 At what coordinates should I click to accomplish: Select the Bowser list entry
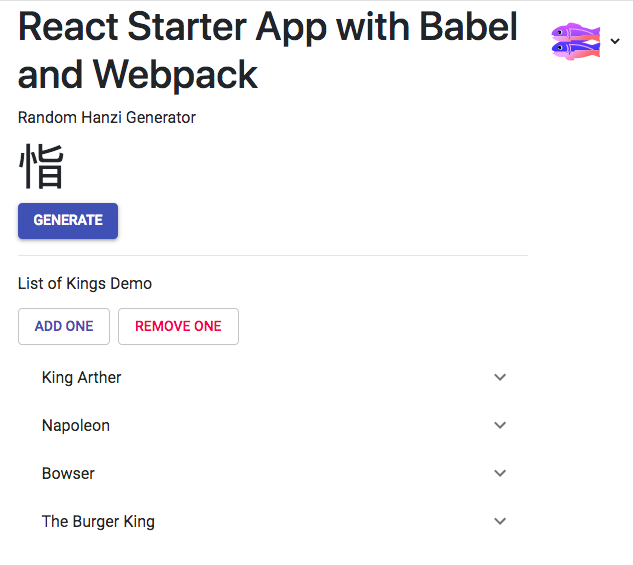(68, 473)
